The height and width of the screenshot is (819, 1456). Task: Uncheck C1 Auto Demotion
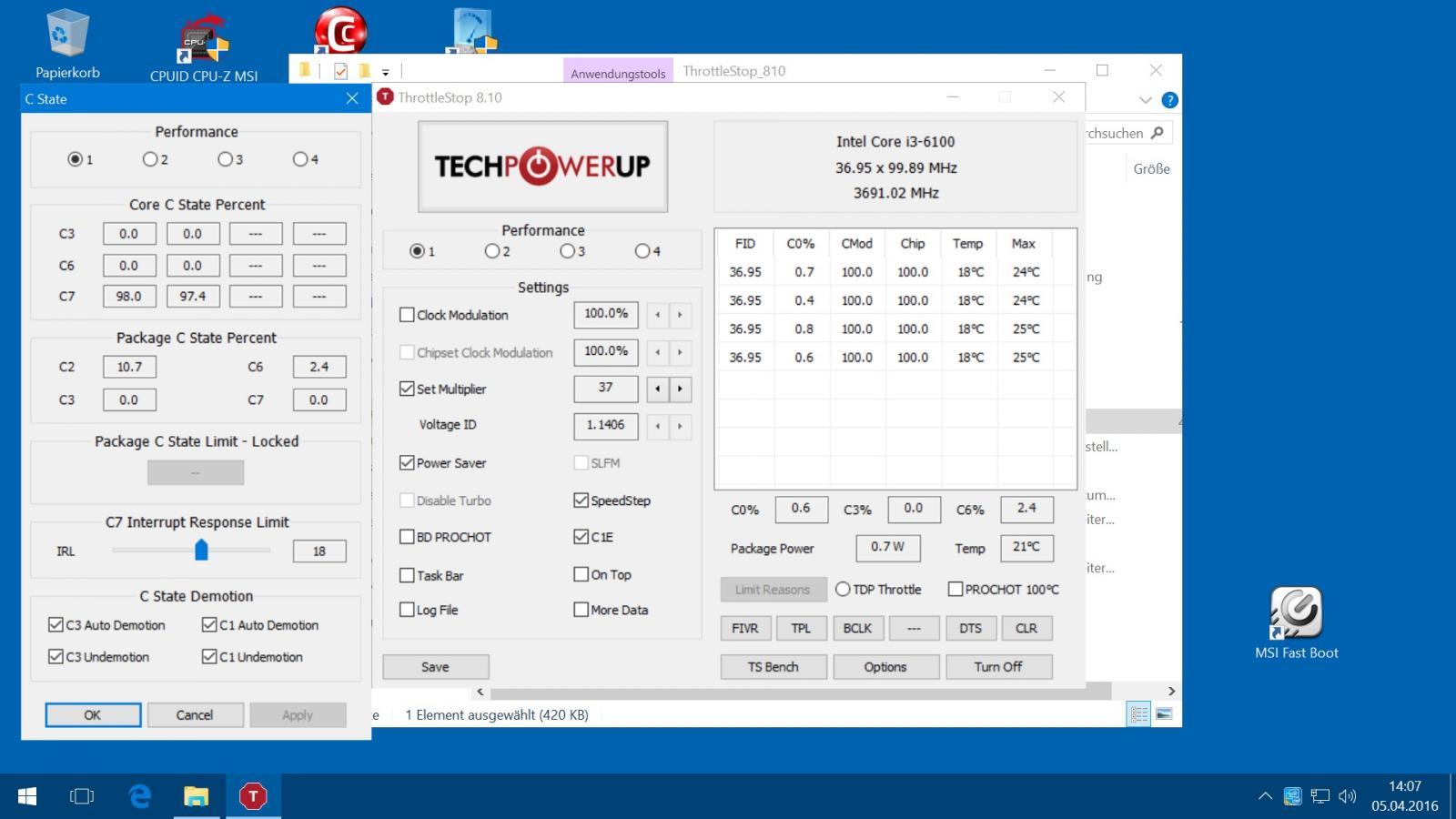pos(209,625)
